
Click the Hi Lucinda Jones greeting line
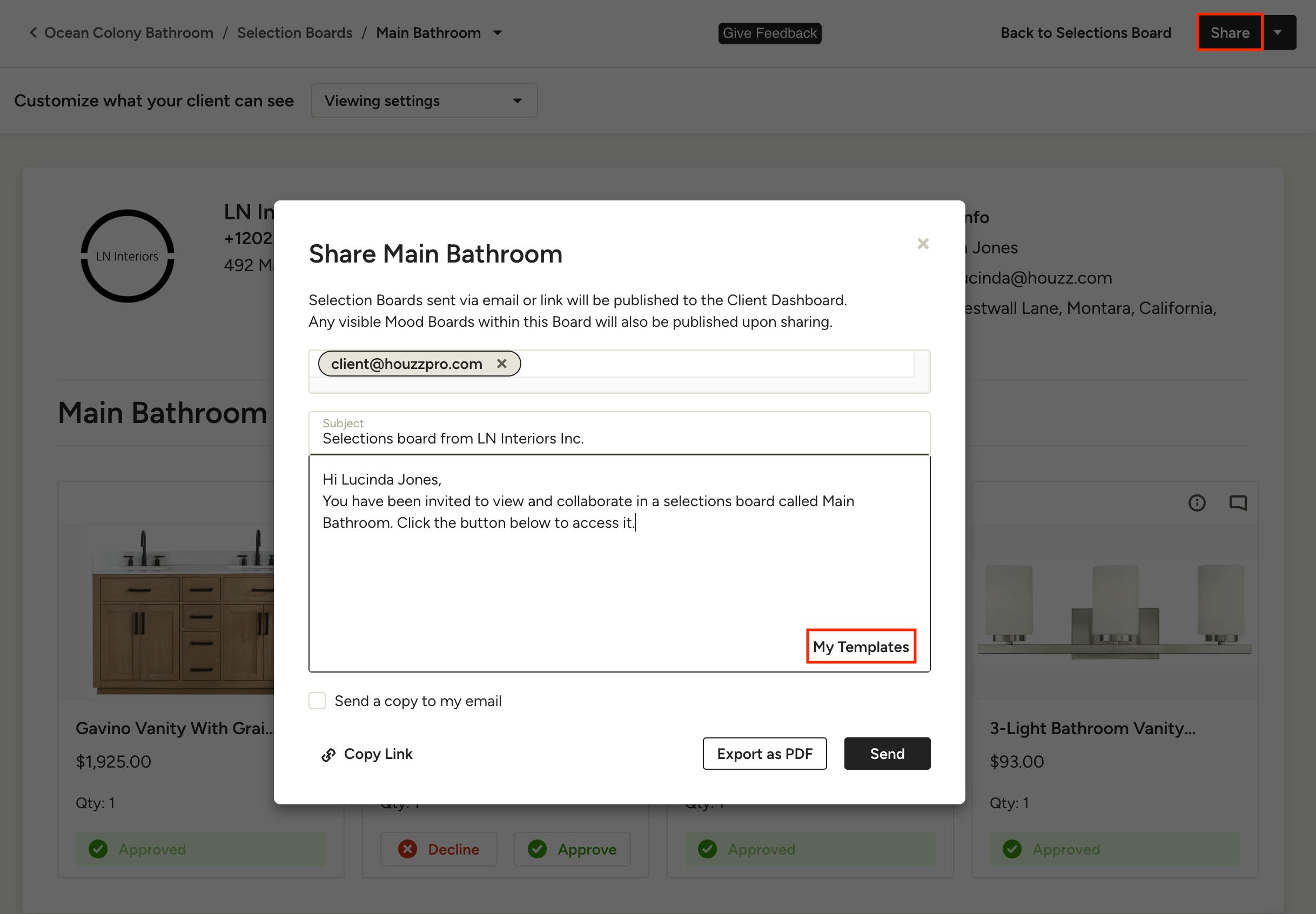(382, 479)
